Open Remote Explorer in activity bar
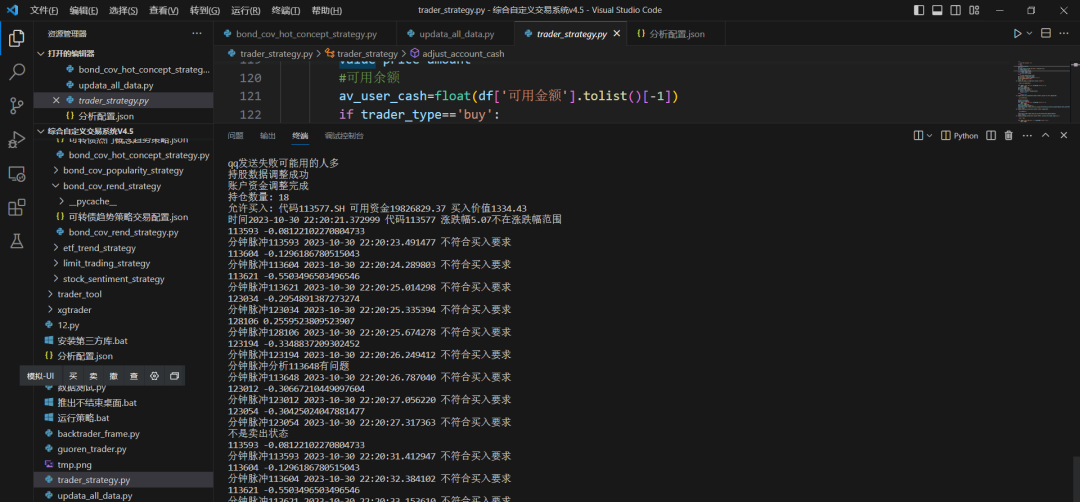The width and height of the screenshot is (1080, 502). coord(17,174)
